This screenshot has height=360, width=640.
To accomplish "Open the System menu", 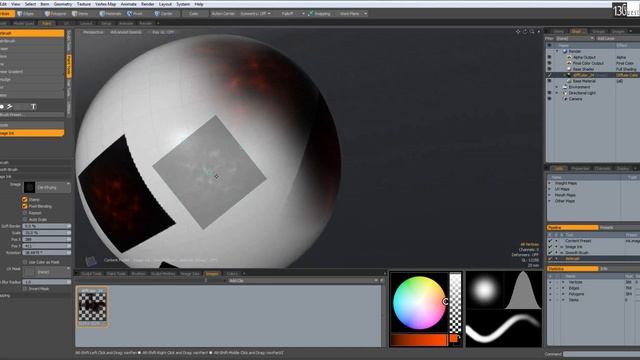I will (183, 4).
